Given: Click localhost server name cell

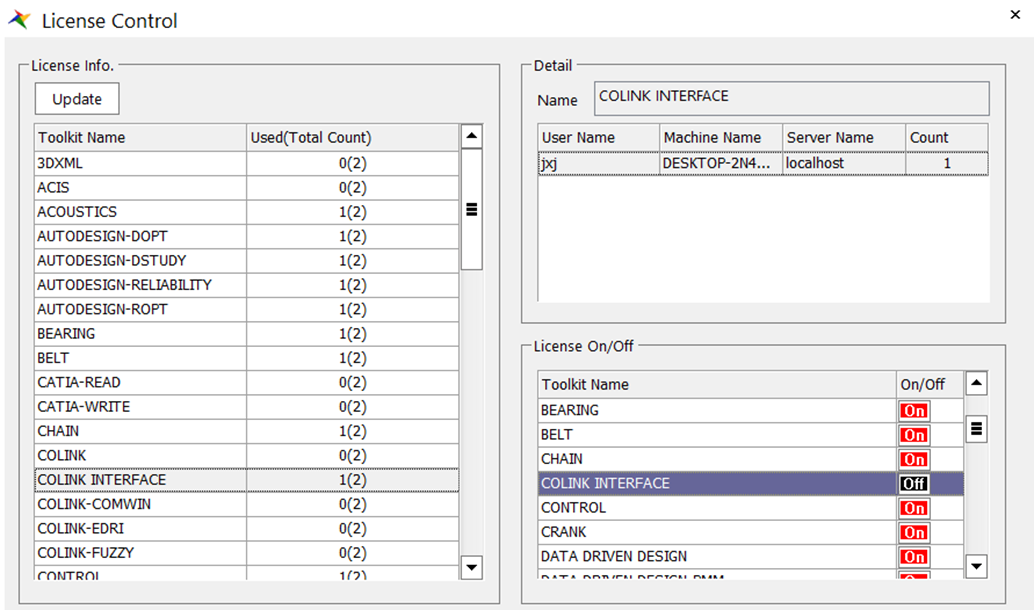Looking at the screenshot, I should point(844,164).
